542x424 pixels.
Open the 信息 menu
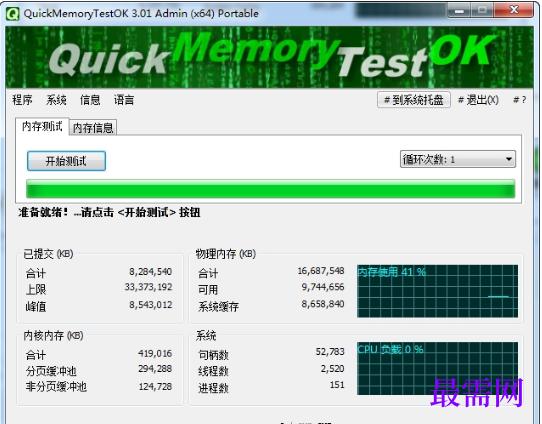point(90,100)
